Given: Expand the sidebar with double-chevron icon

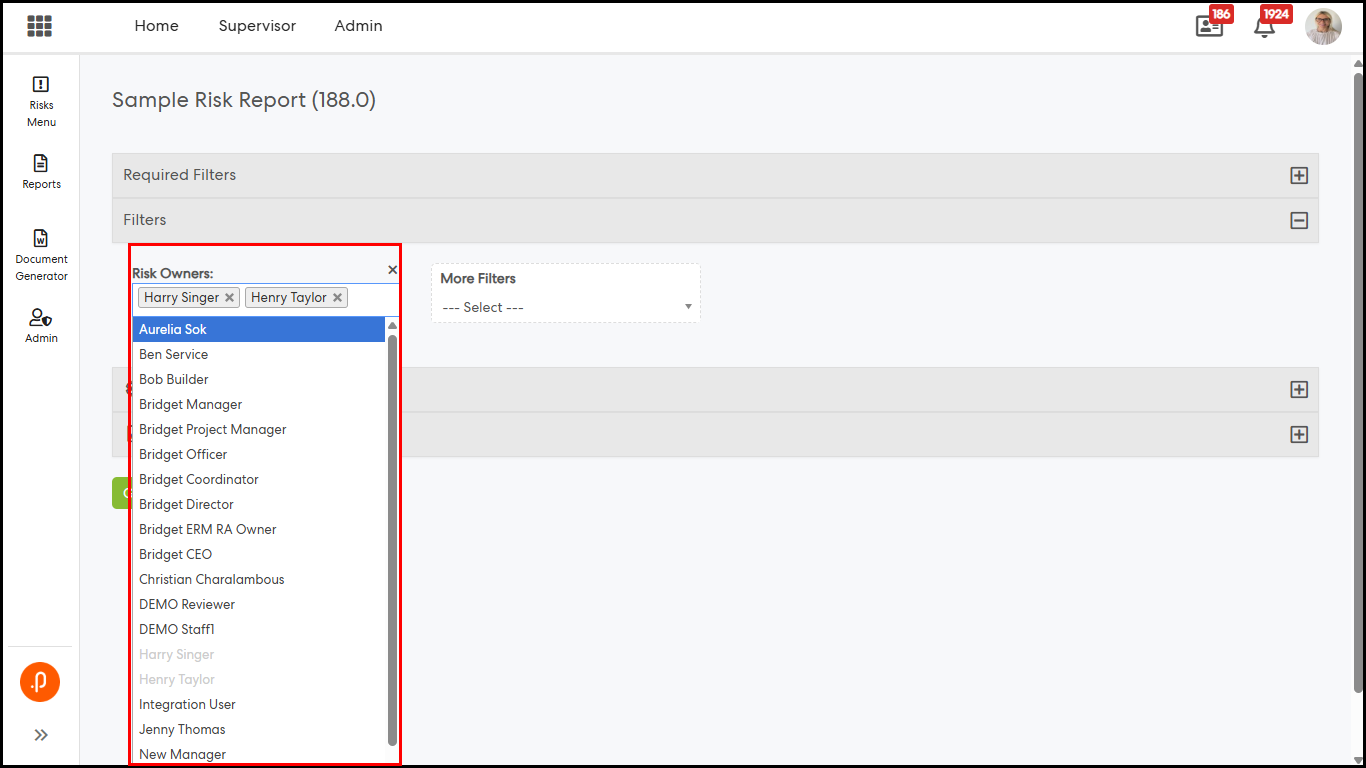Looking at the screenshot, I should [x=41, y=735].
